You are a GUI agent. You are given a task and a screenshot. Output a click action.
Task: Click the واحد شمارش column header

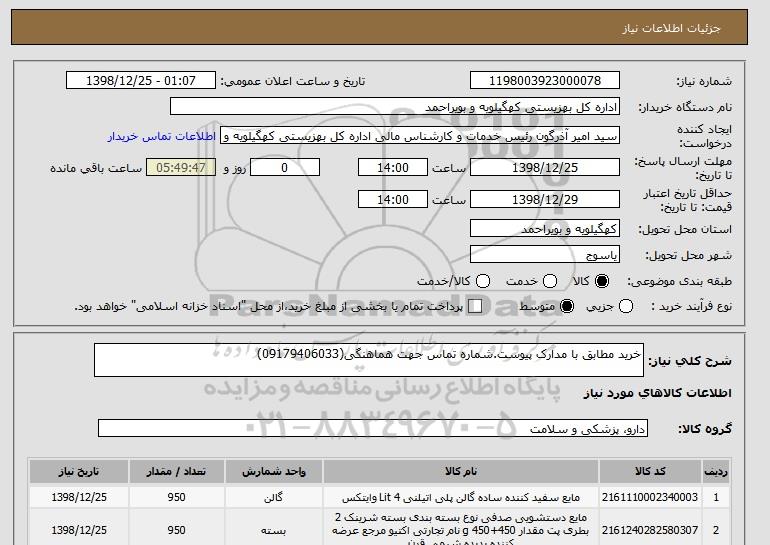pyautogui.click(x=274, y=471)
